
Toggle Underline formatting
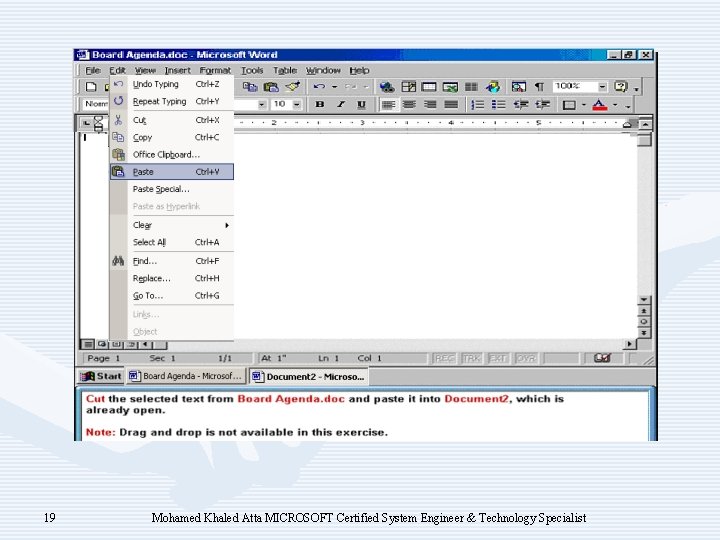pyautogui.click(x=361, y=104)
